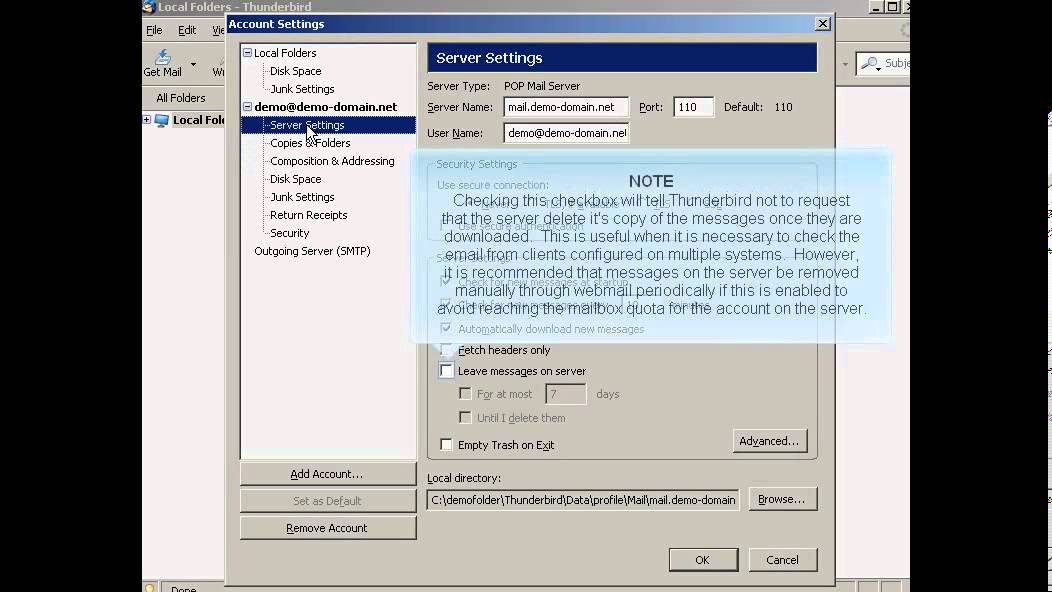1052x592 pixels.
Task: Click the search magnifier icon in main window
Action: tap(870, 64)
